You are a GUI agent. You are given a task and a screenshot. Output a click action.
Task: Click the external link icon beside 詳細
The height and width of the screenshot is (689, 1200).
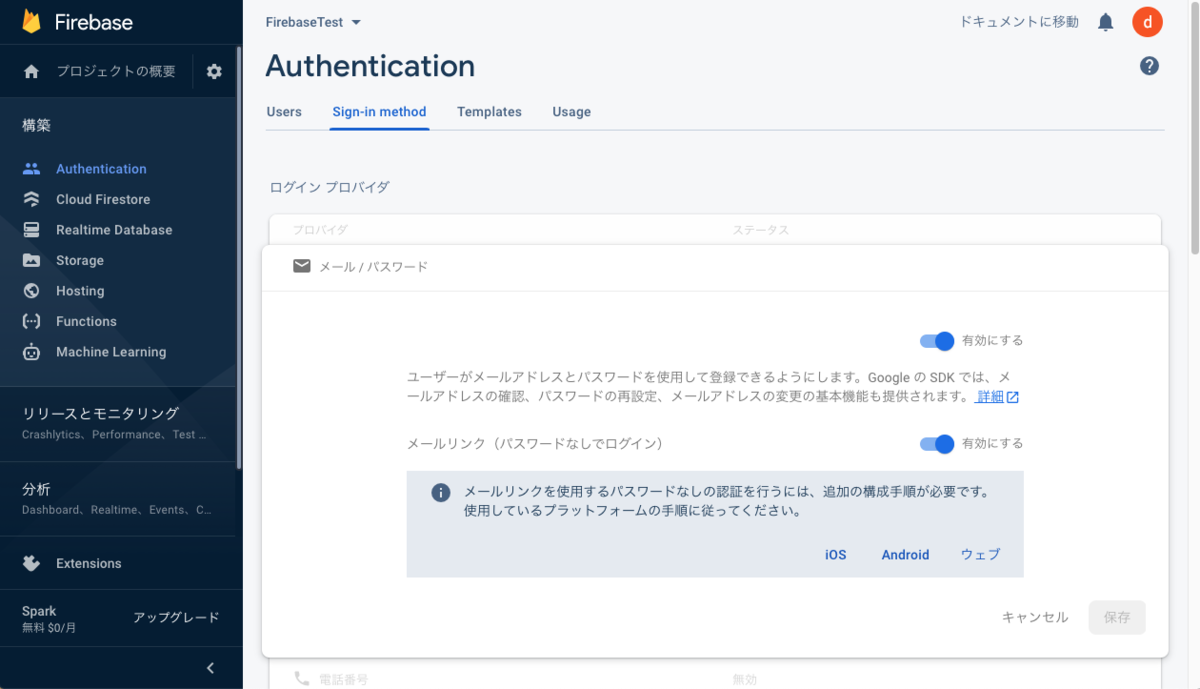click(1012, 397)
